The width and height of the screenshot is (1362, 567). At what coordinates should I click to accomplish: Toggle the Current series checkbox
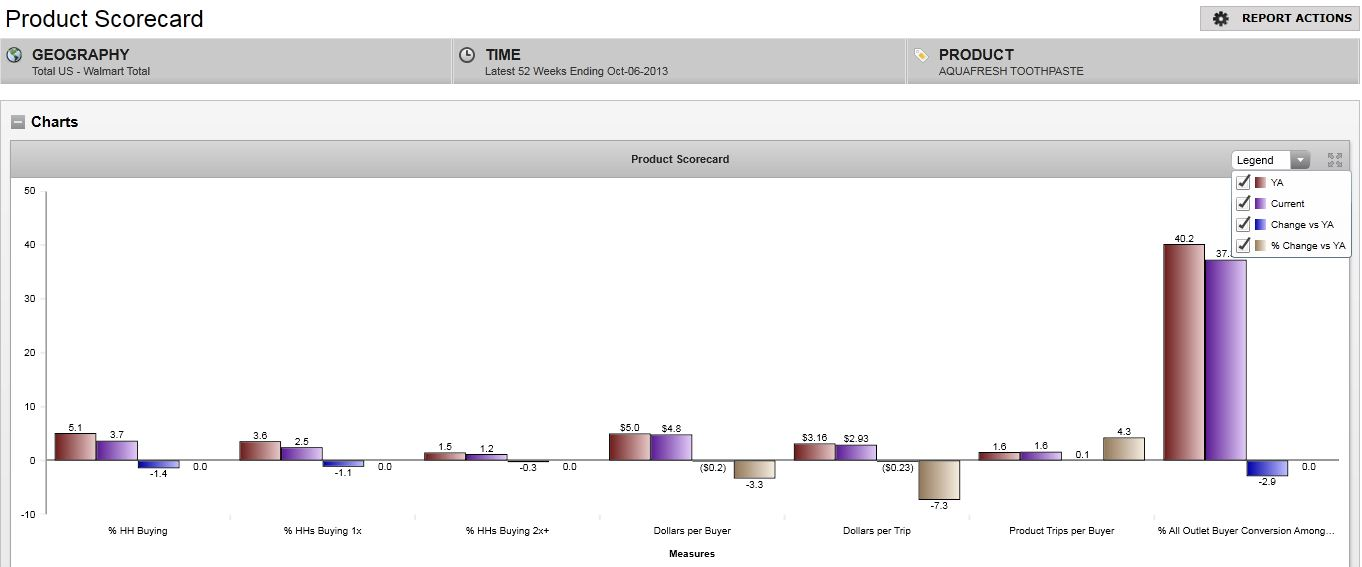(x=1243, y=203)
